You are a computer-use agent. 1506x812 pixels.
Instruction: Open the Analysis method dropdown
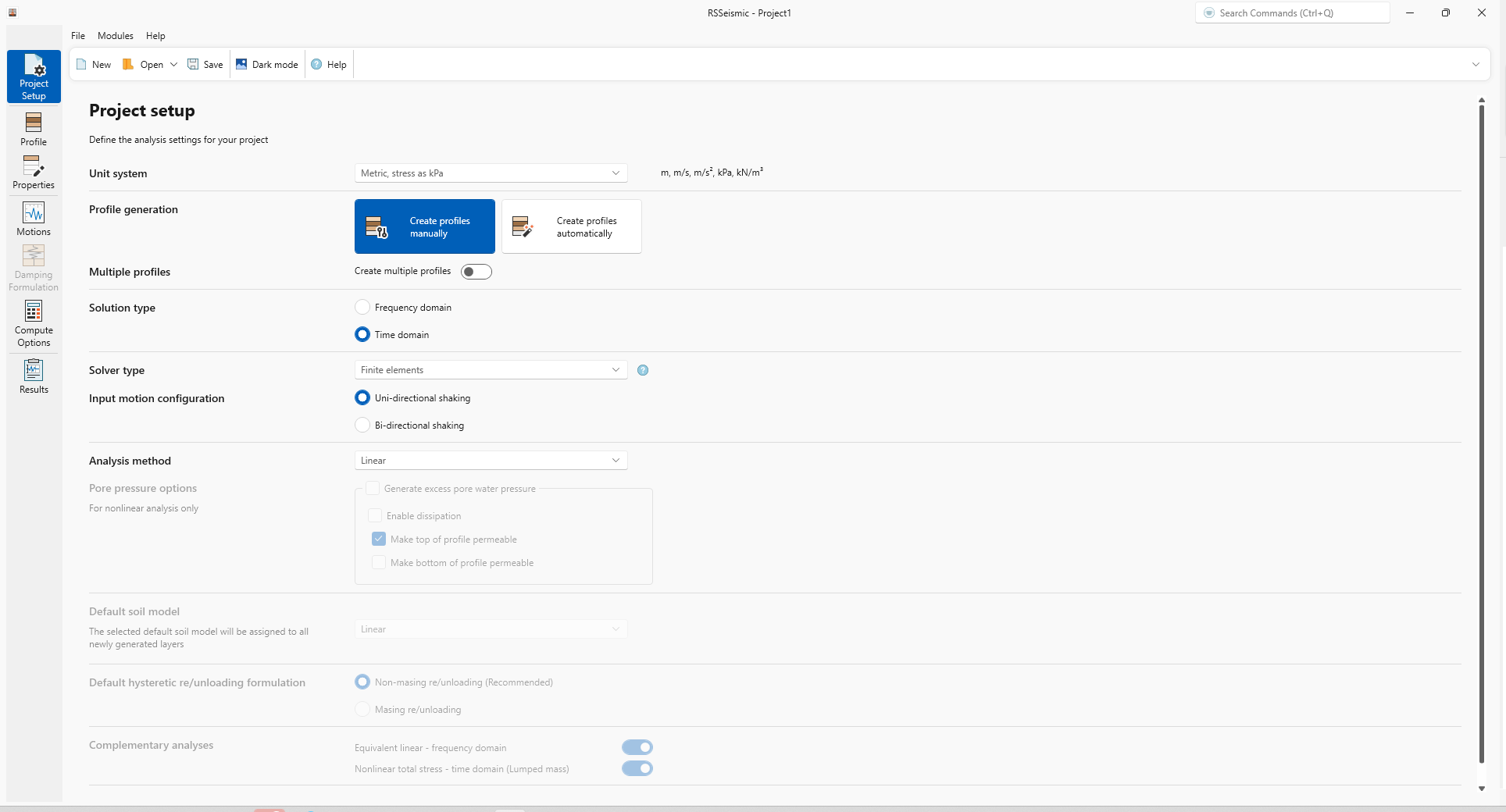click(x=491, y=461)
